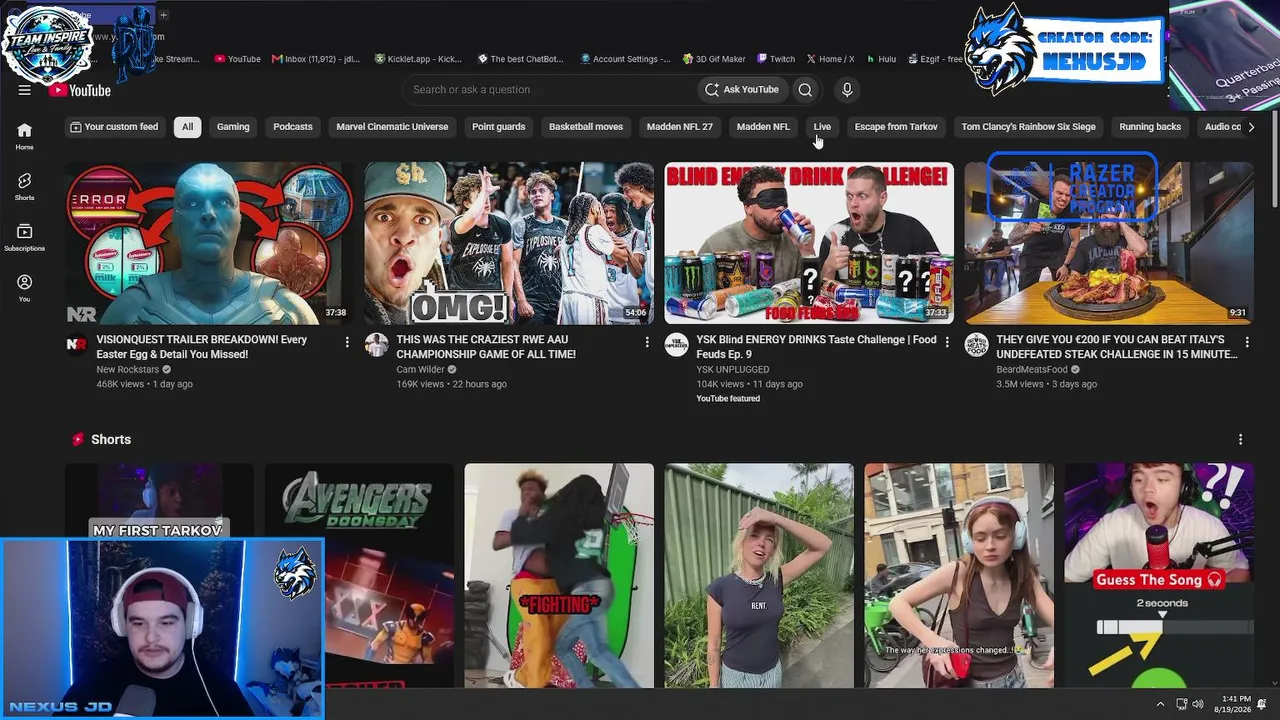Image resolution: width=1280 pixels, height=720 pixels.
Task: Open the Shorts section three-dot menu
Action: point(1240,440)
